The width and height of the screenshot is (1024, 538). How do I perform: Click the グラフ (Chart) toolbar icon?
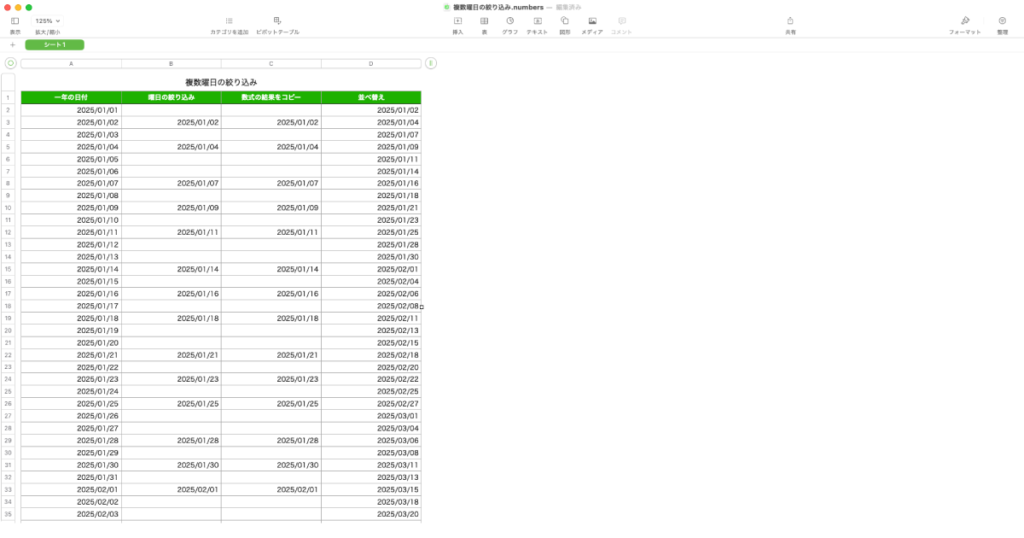coord(510,21)
